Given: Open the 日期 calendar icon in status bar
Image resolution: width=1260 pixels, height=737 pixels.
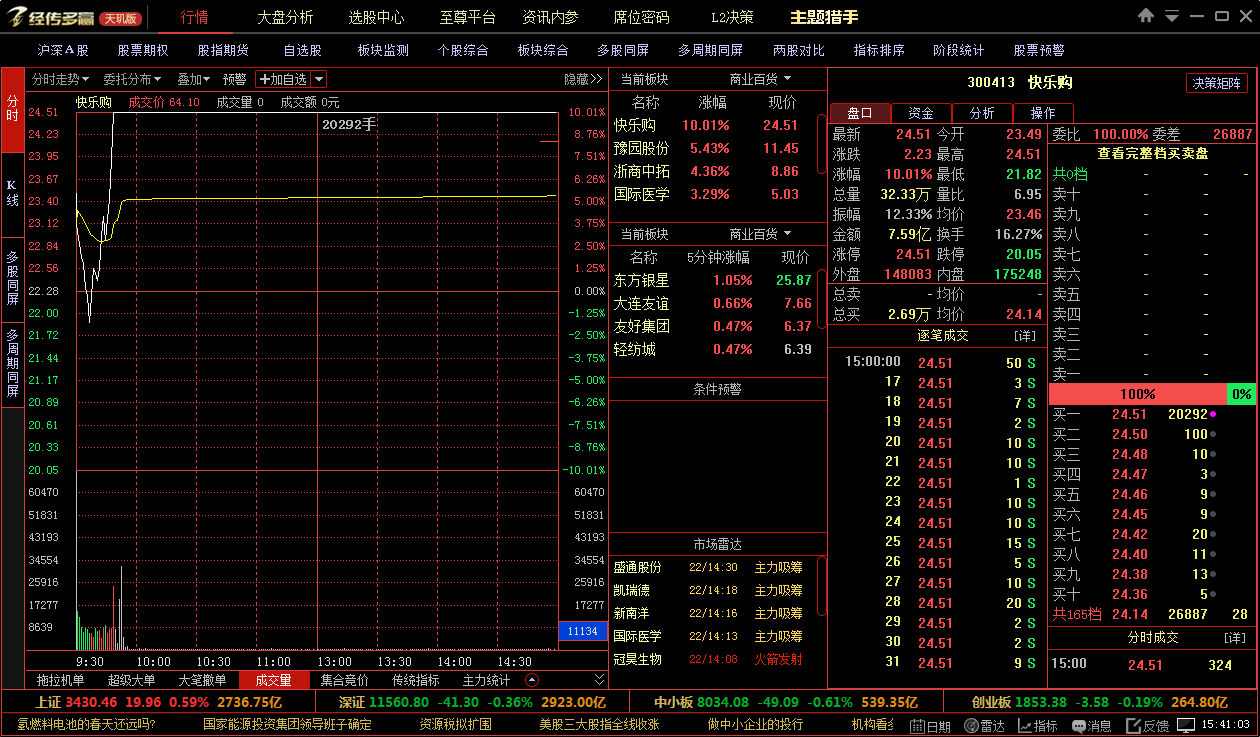Looking at the screenshot, I should pos(930,726).
